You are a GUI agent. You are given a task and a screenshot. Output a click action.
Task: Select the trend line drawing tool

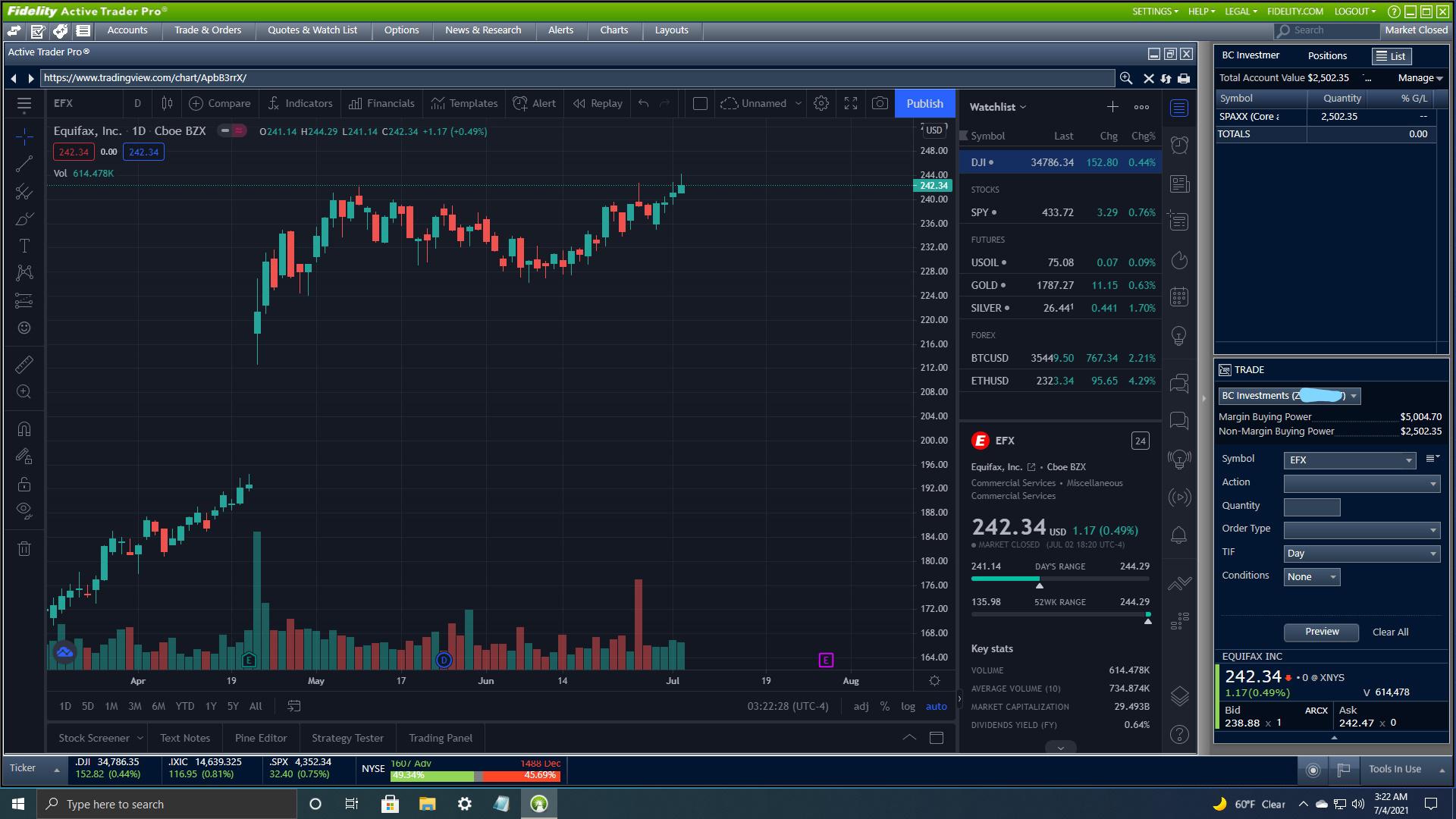24,164
